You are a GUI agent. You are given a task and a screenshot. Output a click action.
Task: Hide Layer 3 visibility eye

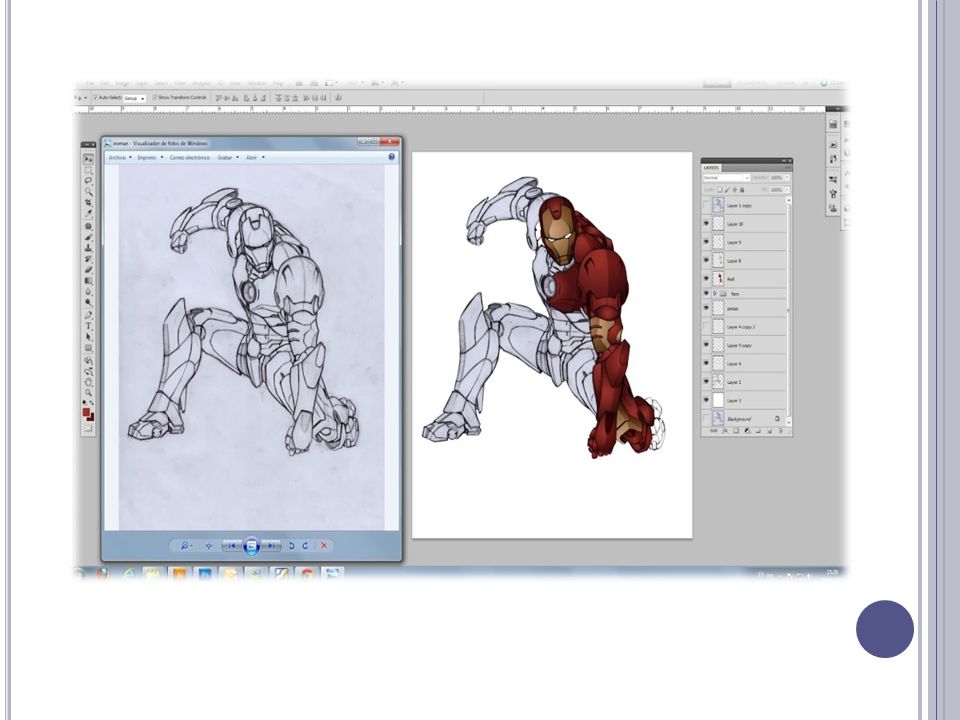pyautogui.click(x=707, y=400)
